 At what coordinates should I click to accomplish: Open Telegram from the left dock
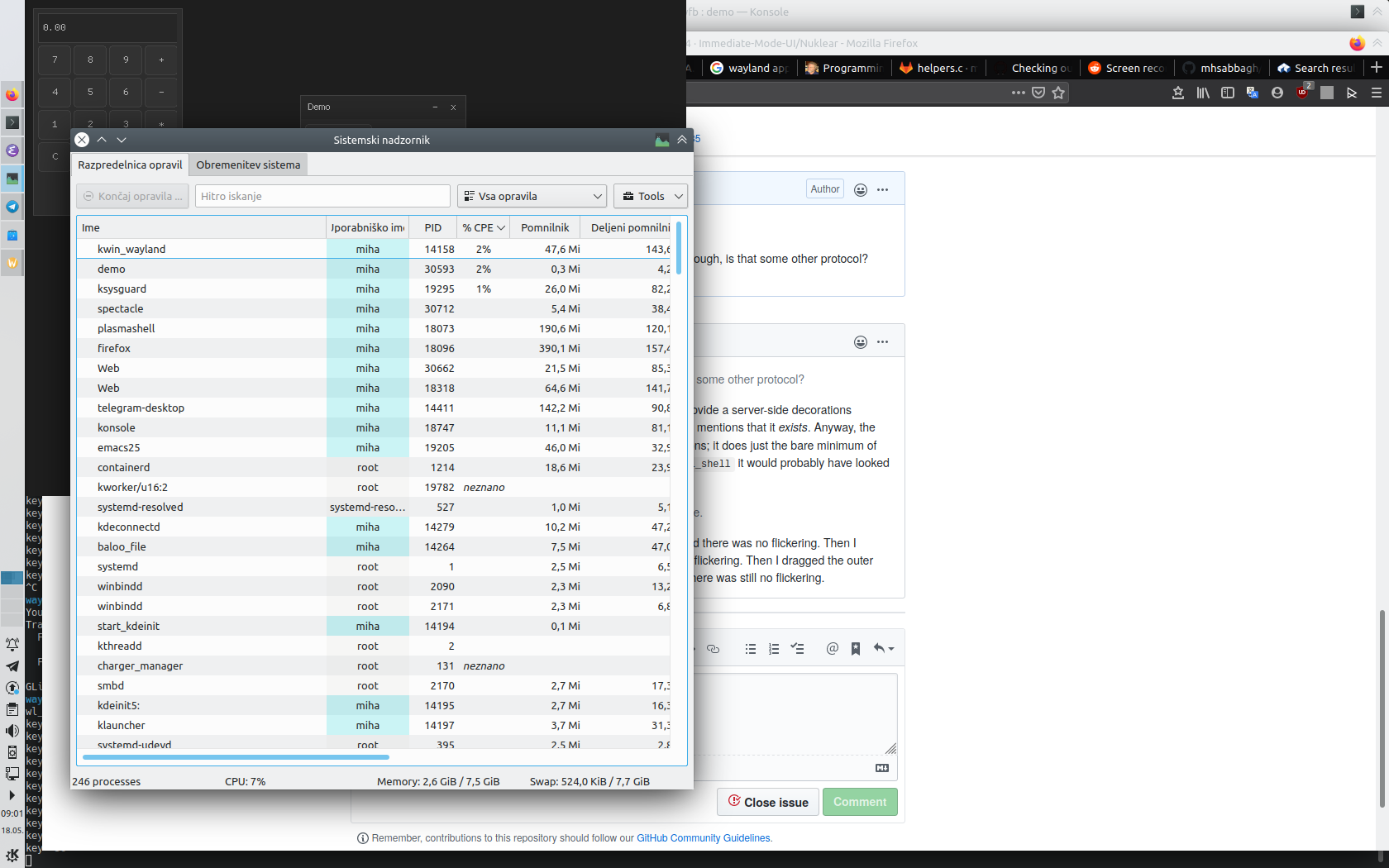12,207
